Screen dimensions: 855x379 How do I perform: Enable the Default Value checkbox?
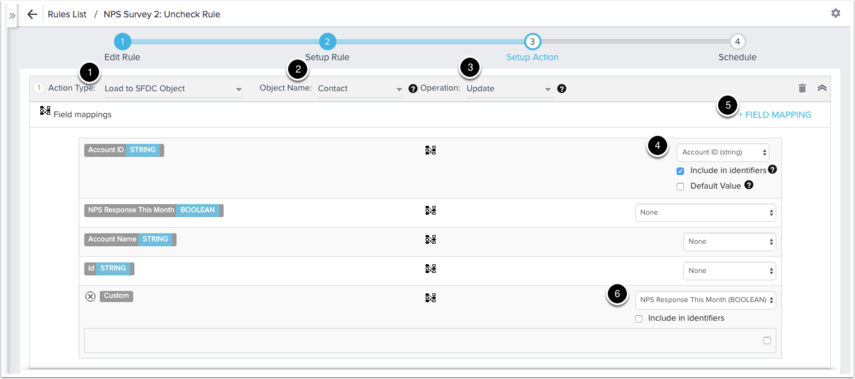tap(680, 187)
